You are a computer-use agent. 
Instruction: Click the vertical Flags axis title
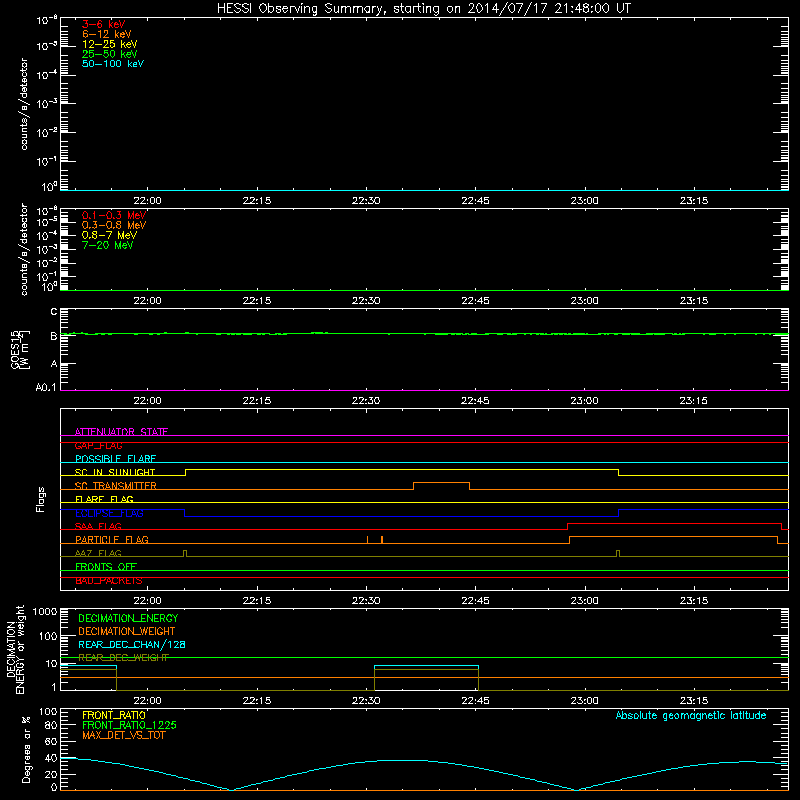click(41, 499)
